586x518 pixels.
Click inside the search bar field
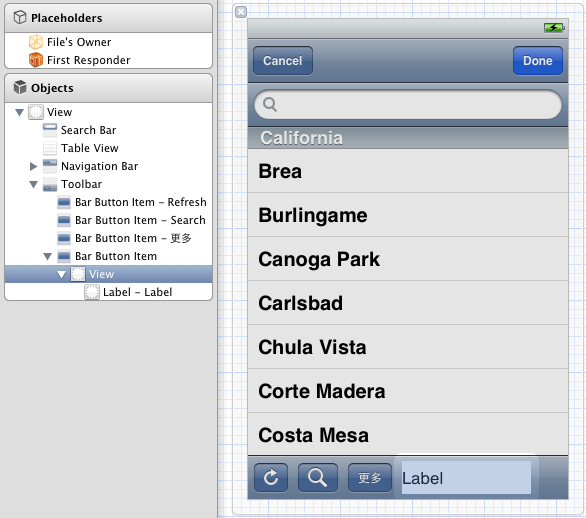click(x=408, y=104)
